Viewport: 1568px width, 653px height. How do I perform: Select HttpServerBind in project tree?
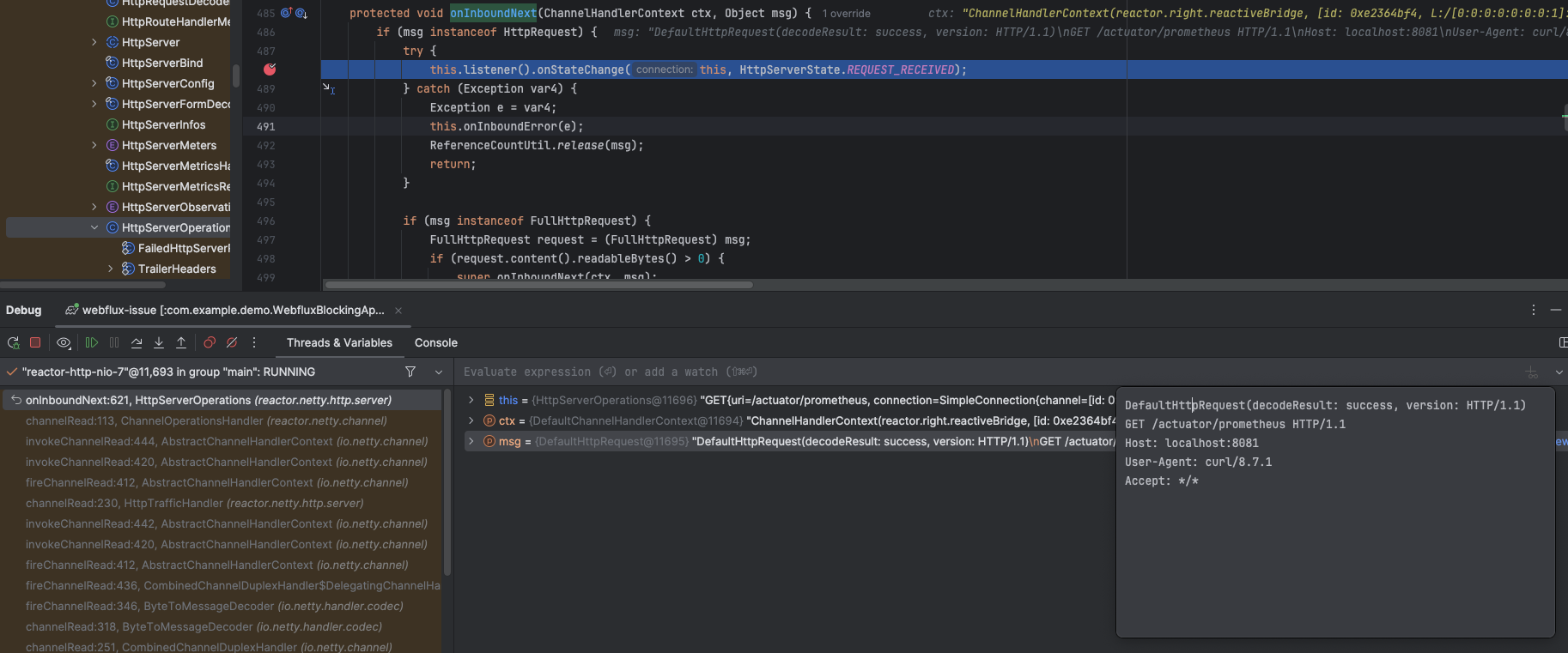coord(162,63)
